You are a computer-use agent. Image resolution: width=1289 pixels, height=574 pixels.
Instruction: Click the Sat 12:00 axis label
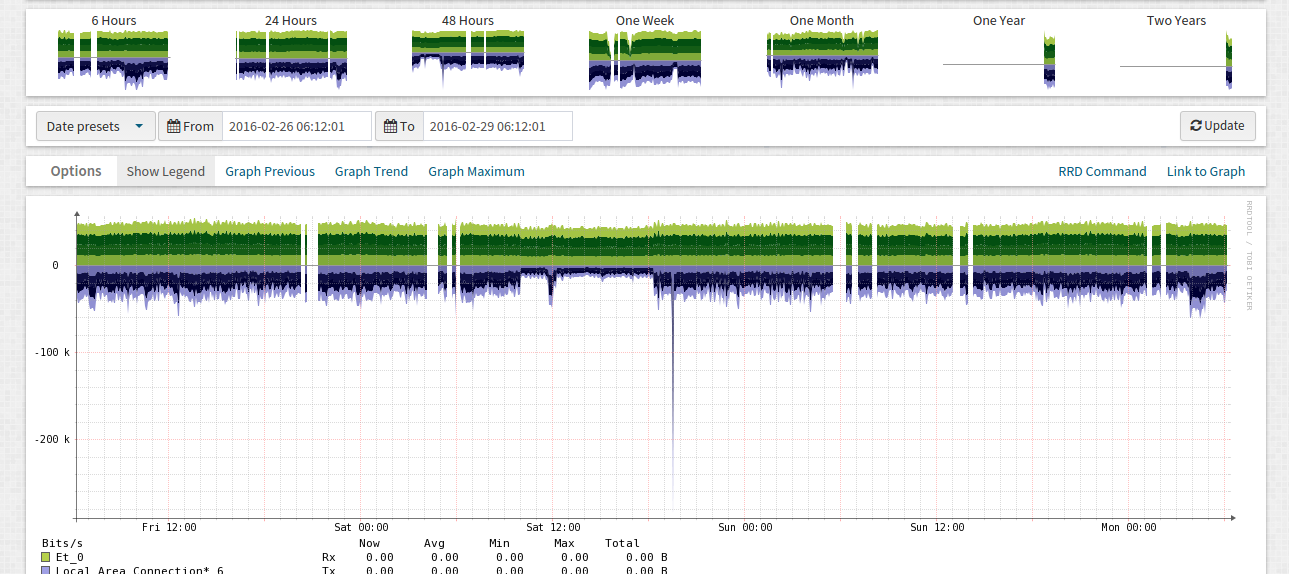pos(553,527)
